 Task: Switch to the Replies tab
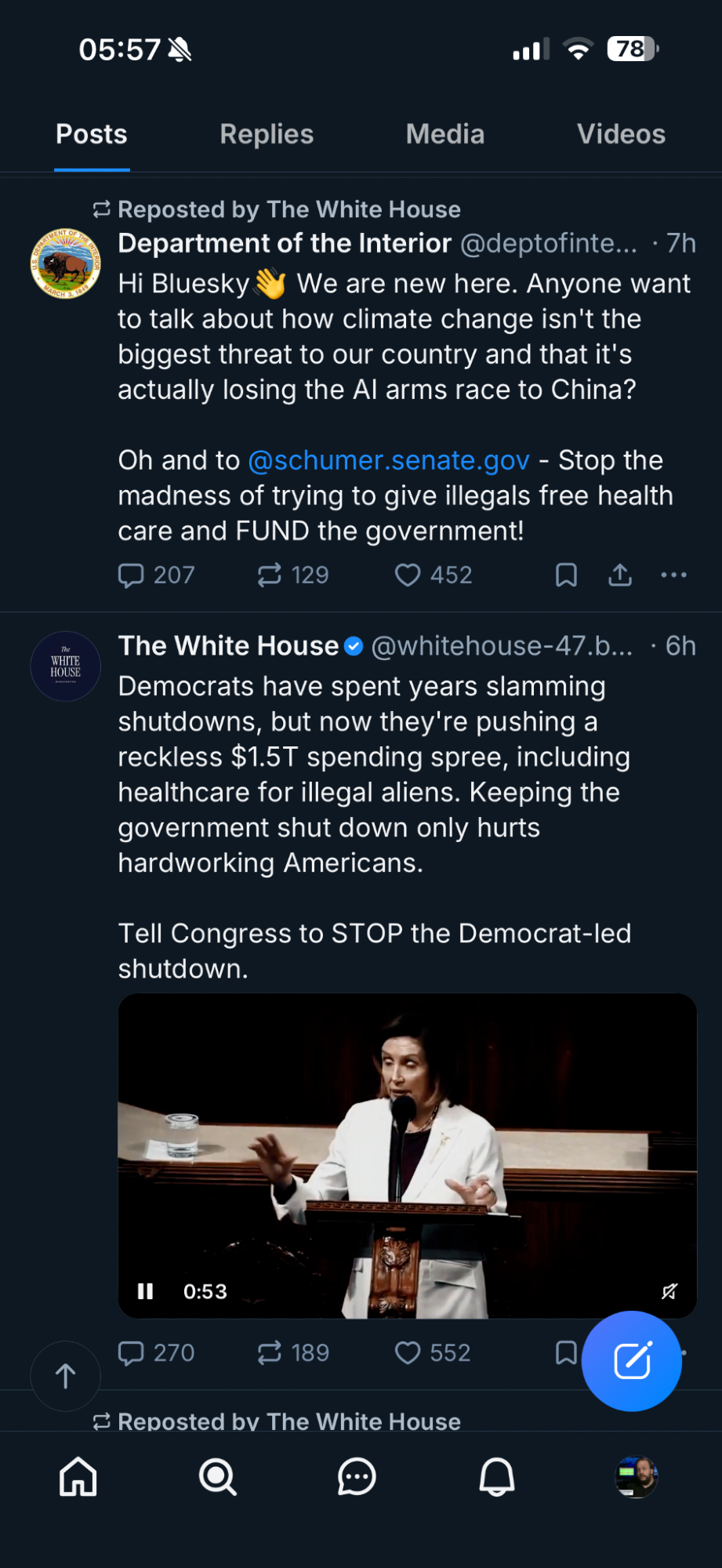coord(267,134)
